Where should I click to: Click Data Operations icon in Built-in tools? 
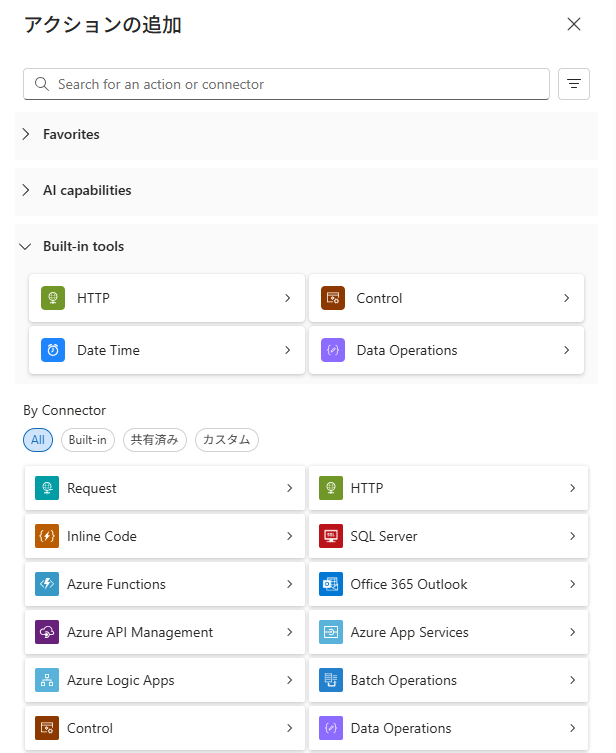point(333,350)
